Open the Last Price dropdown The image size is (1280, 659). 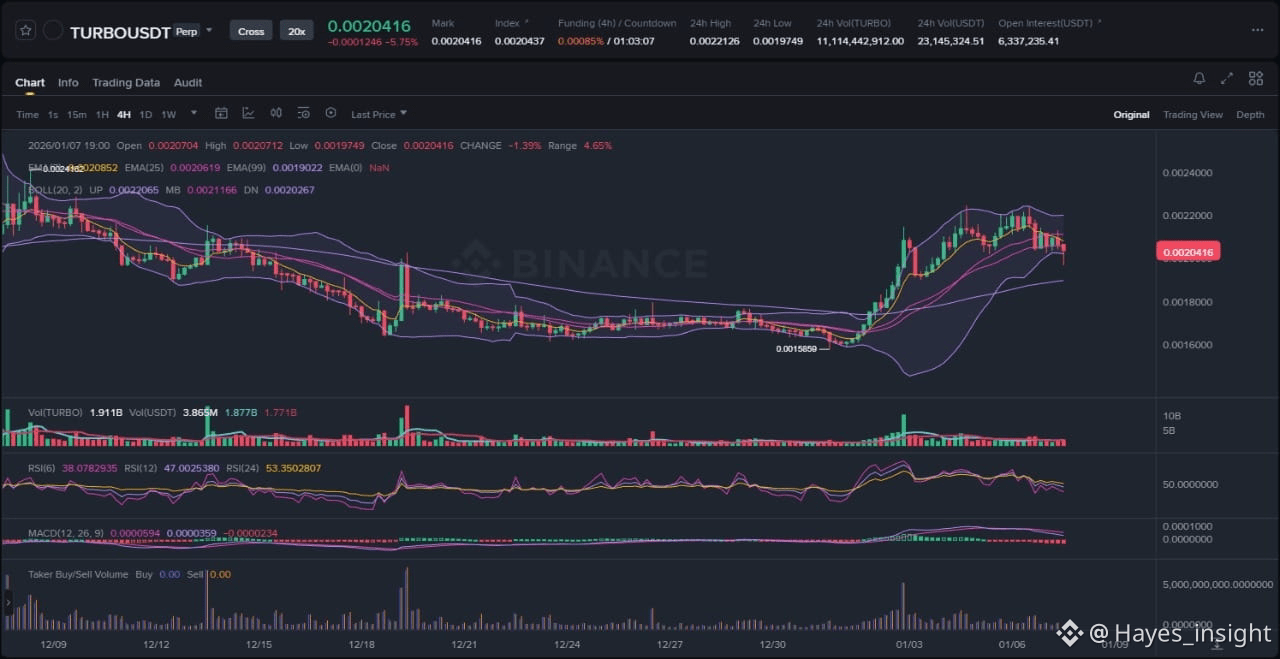379,114
